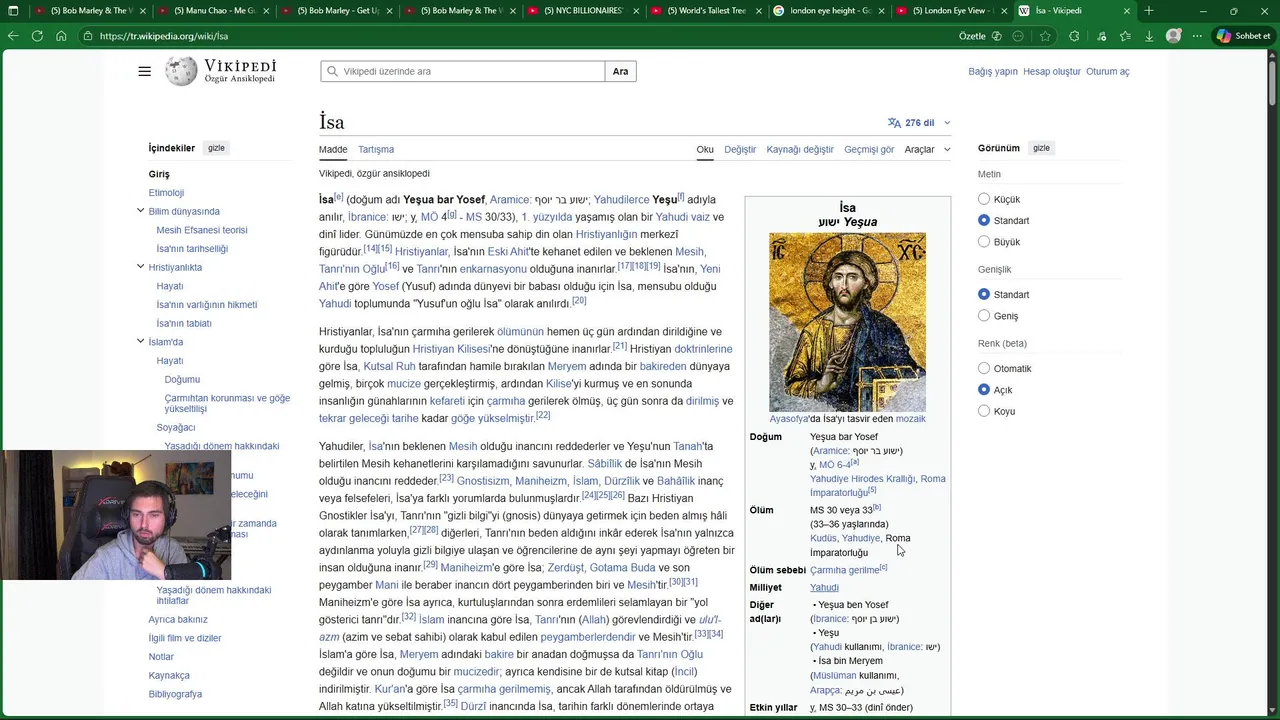Image resolution: width=1280 pixels, height=720 pixels.
Task: Click the Copilot rewrite icon beside Özetle
Action: [x=996, y=36]
